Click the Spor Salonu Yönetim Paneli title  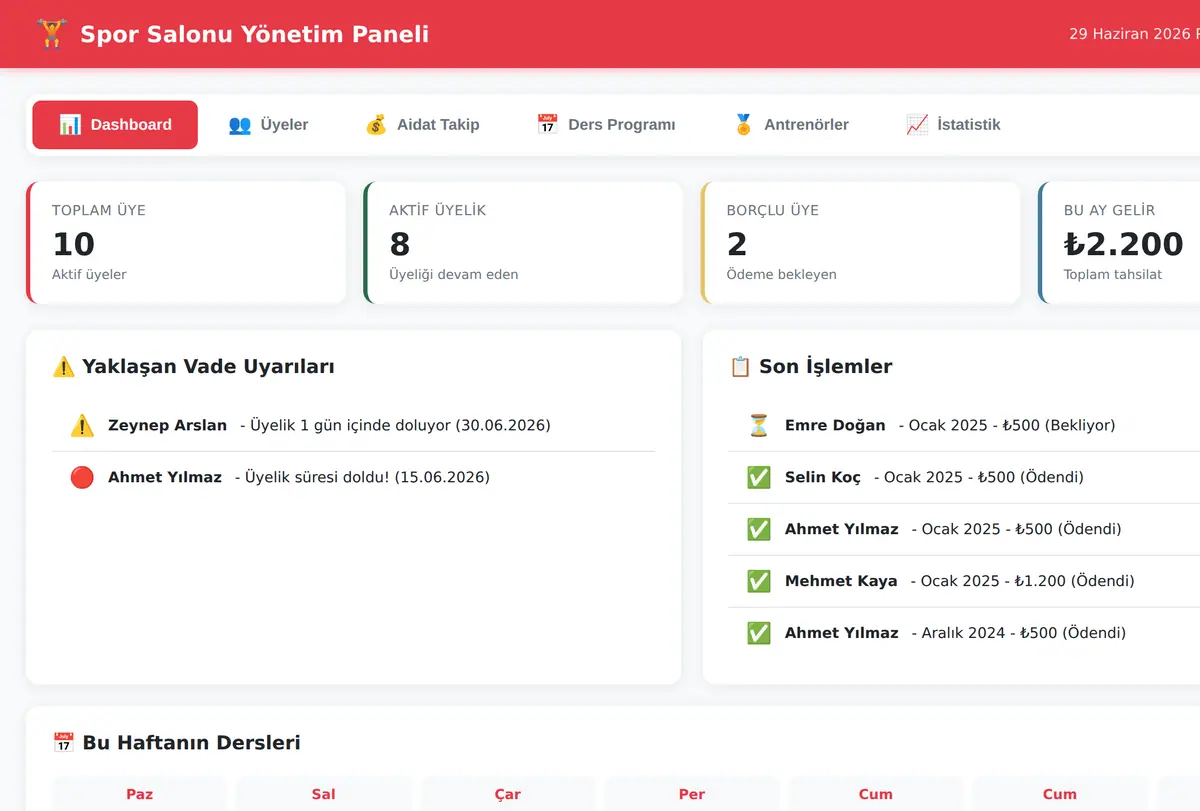pyautogui.click(x=254, y=34)
